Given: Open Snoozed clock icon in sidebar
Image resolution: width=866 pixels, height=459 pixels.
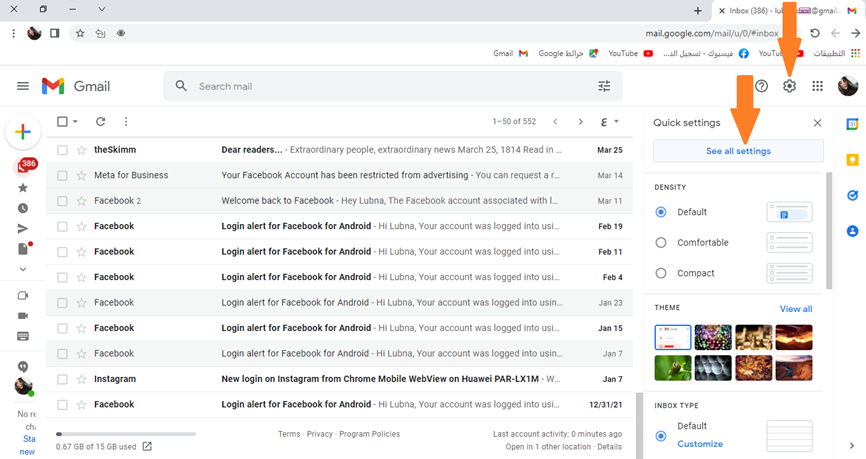Looking at the screenshot, I should click(x=23, y=208).
